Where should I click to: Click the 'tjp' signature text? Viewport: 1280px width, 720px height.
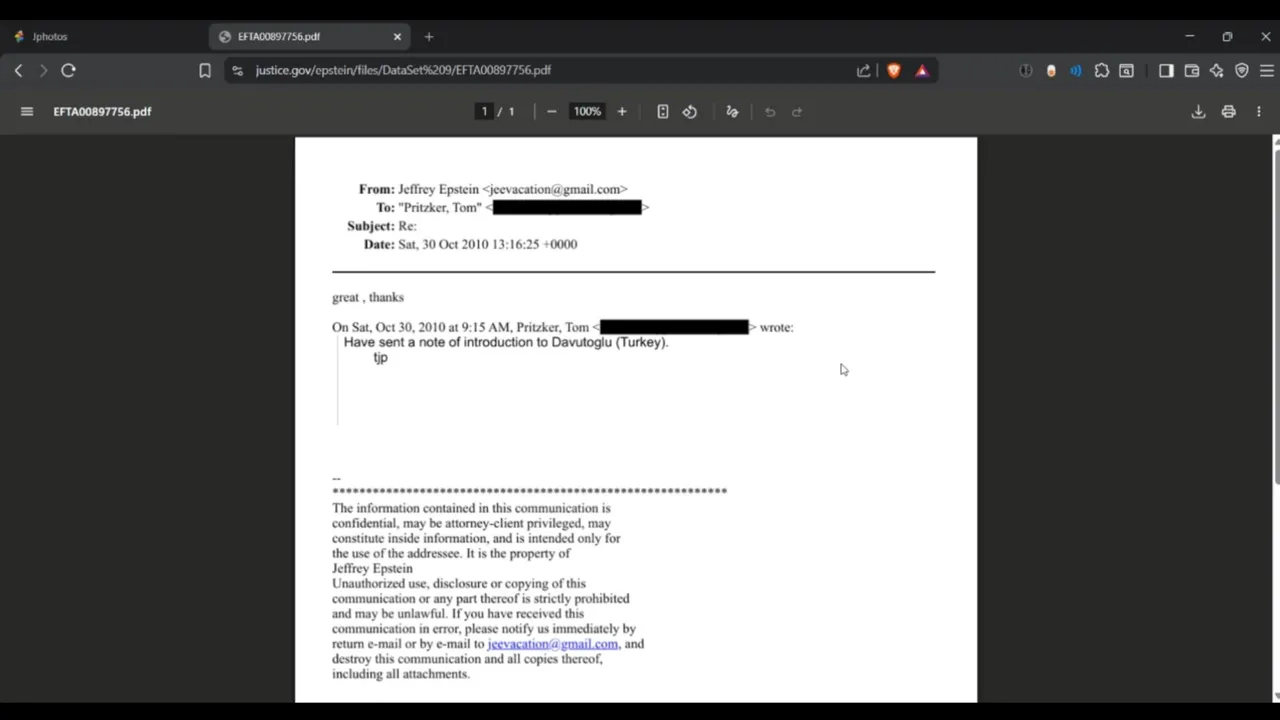[x=380, y=357]
